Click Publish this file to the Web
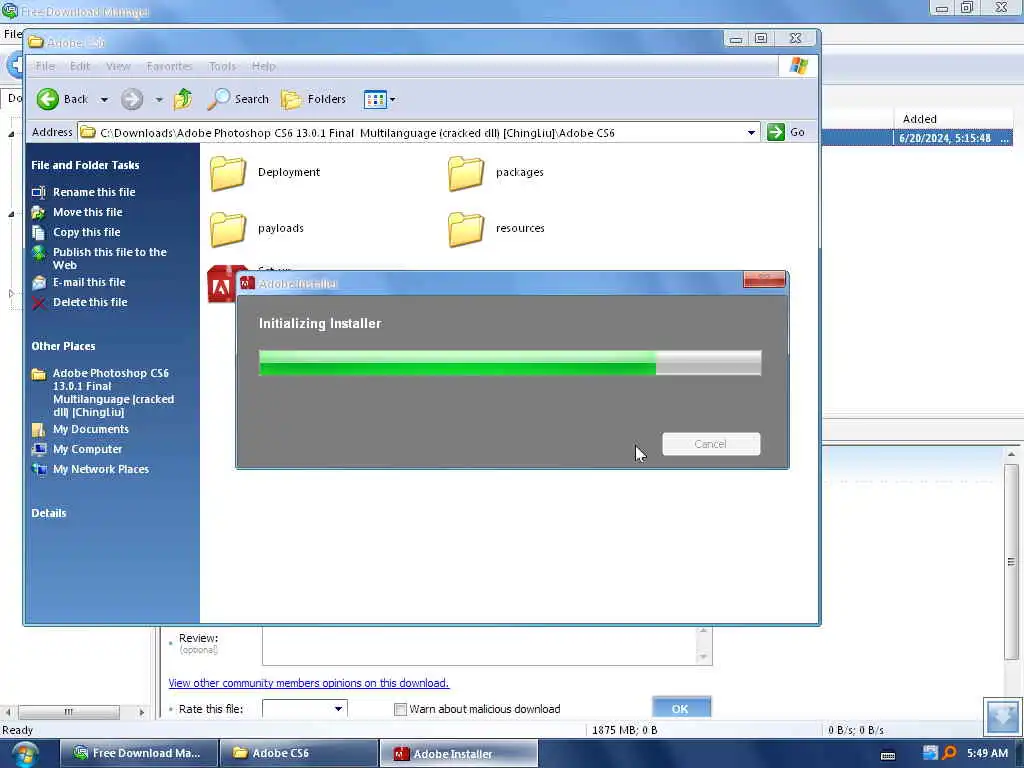This screenshot has height=768, width=1024. 109,259
